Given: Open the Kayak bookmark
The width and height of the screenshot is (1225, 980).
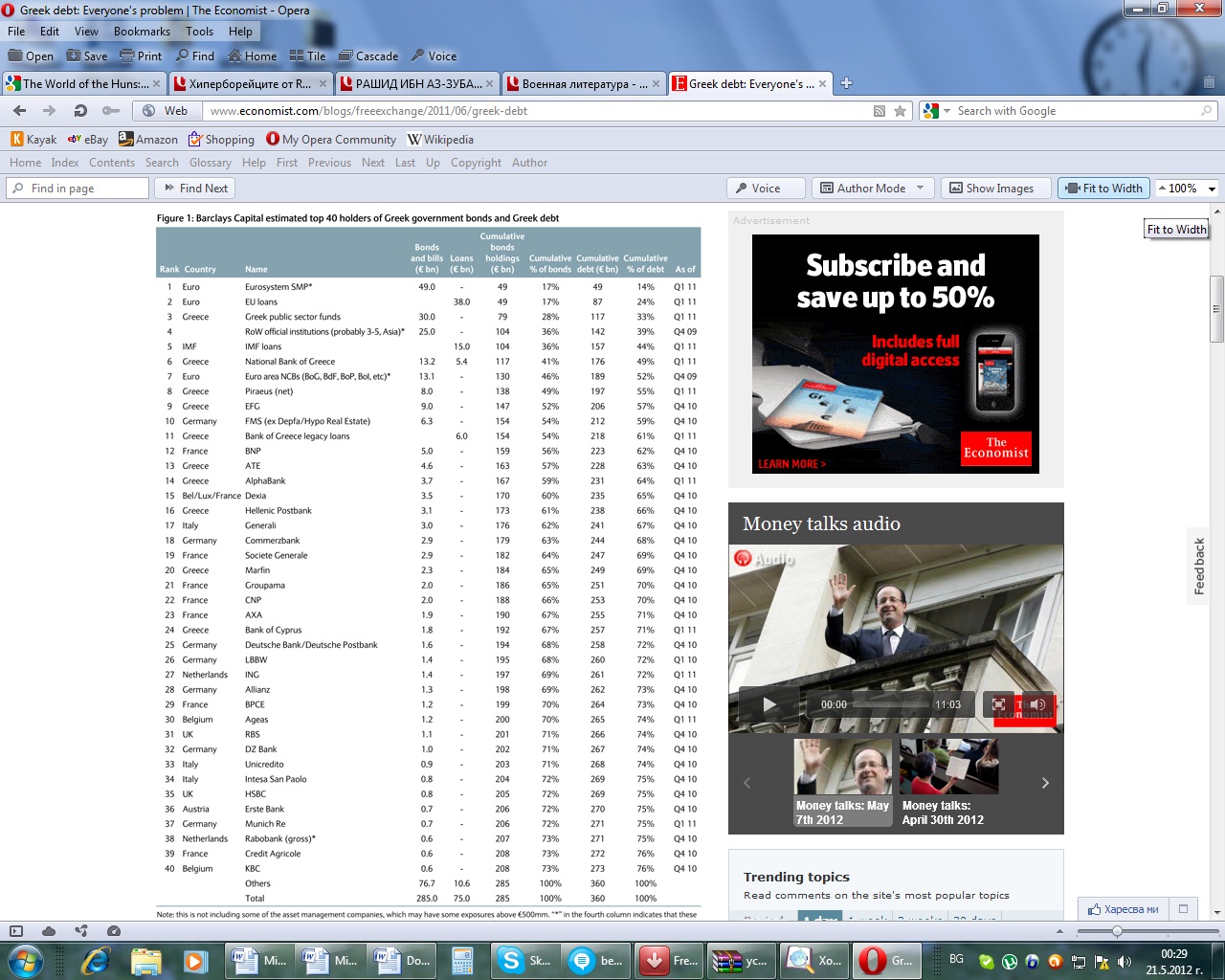Looking at the screenshot, I should [34, 140].
